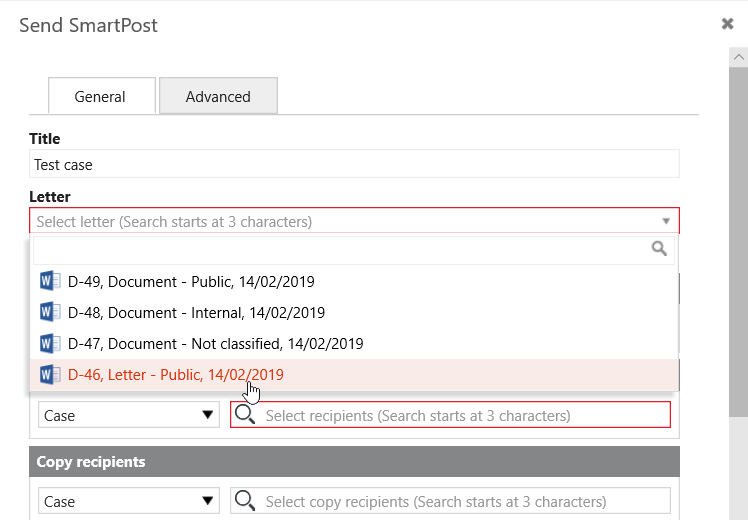The height and width of the screenshot is (520, 748).
Task: Click the scrollbar up arrow
Action: coord(738,57)
